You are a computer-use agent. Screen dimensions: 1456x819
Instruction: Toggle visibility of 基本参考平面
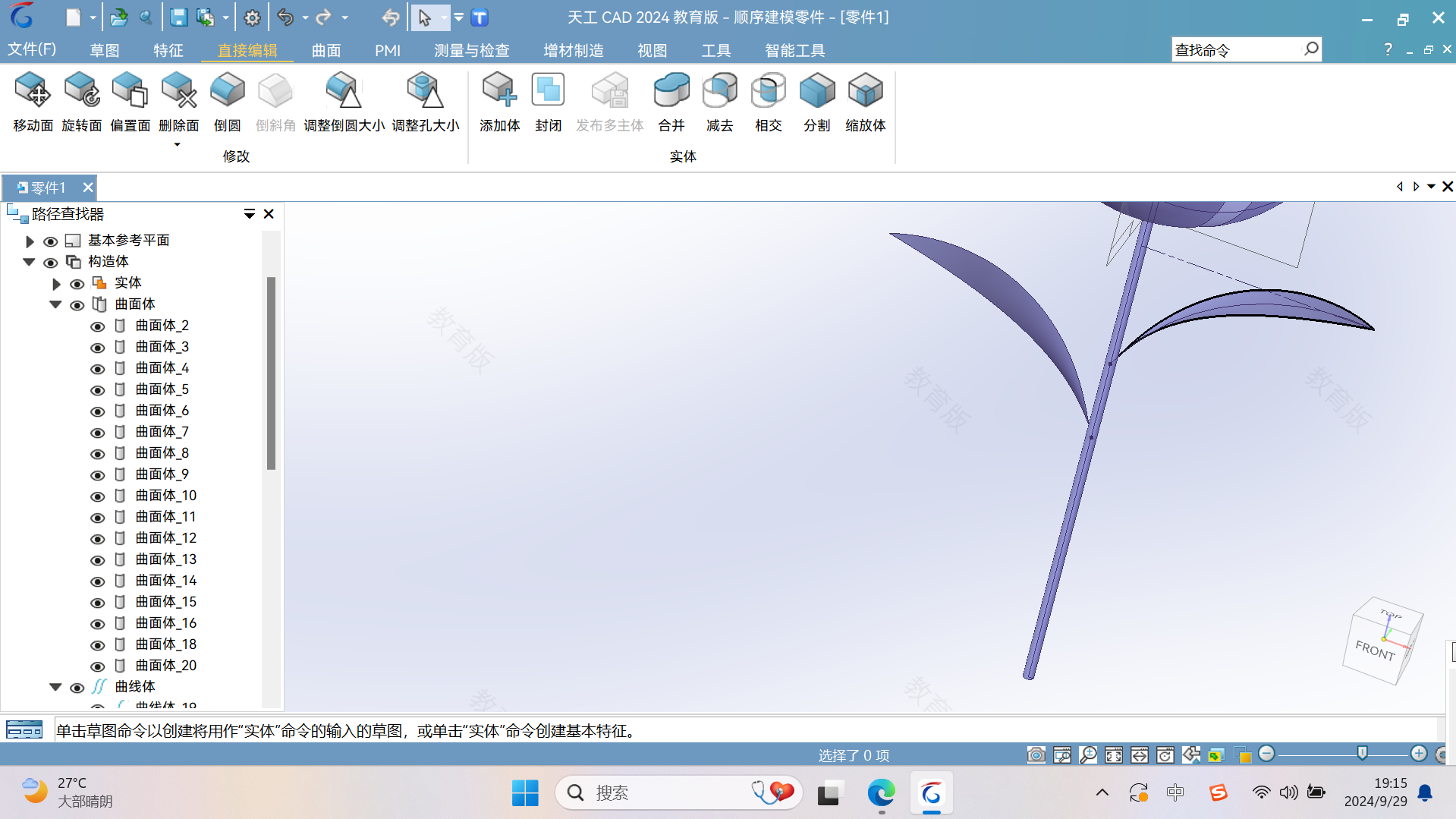pos(50,241)
